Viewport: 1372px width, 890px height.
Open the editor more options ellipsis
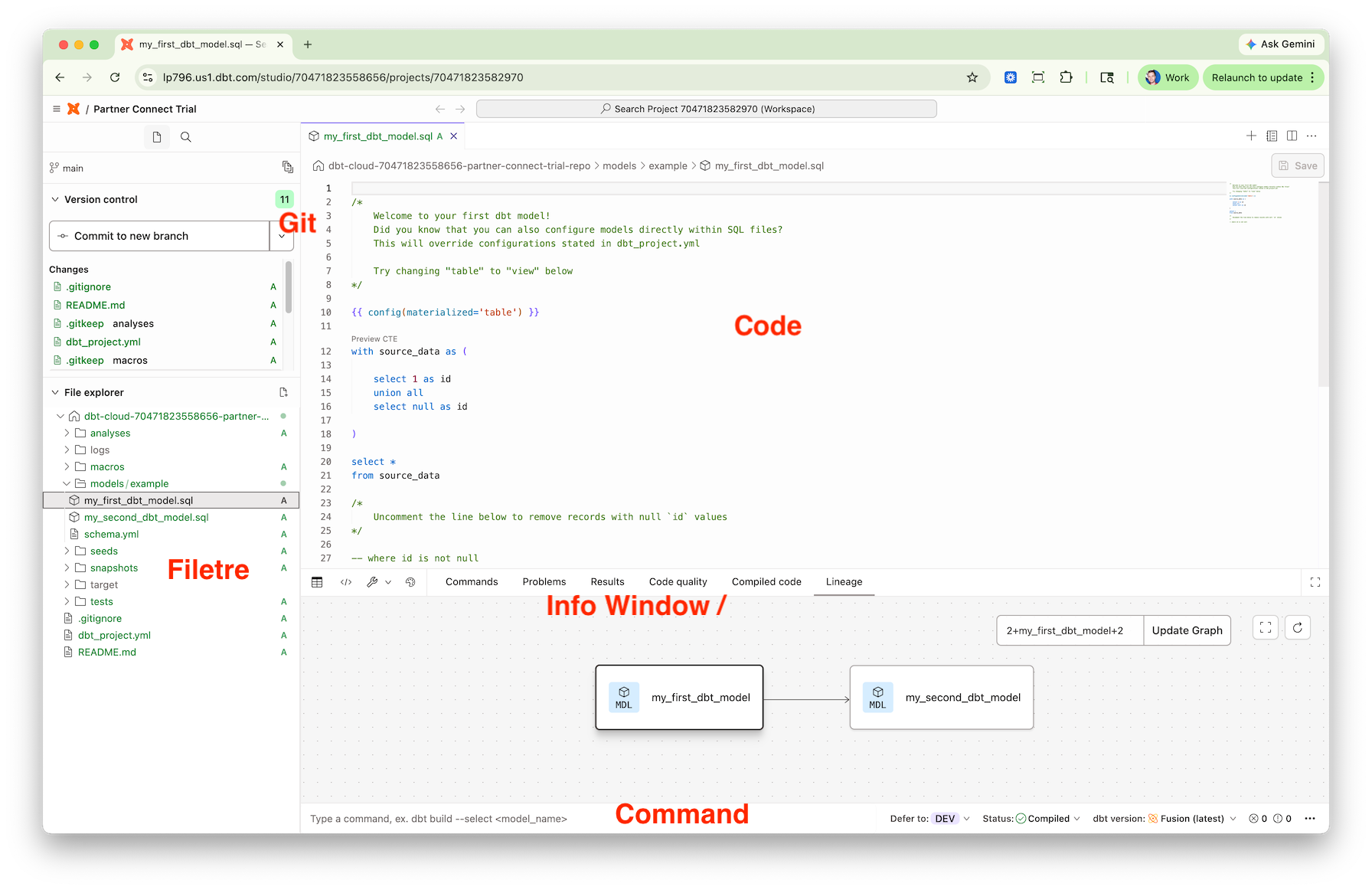pyautogui.click(x=1312, y=136)
